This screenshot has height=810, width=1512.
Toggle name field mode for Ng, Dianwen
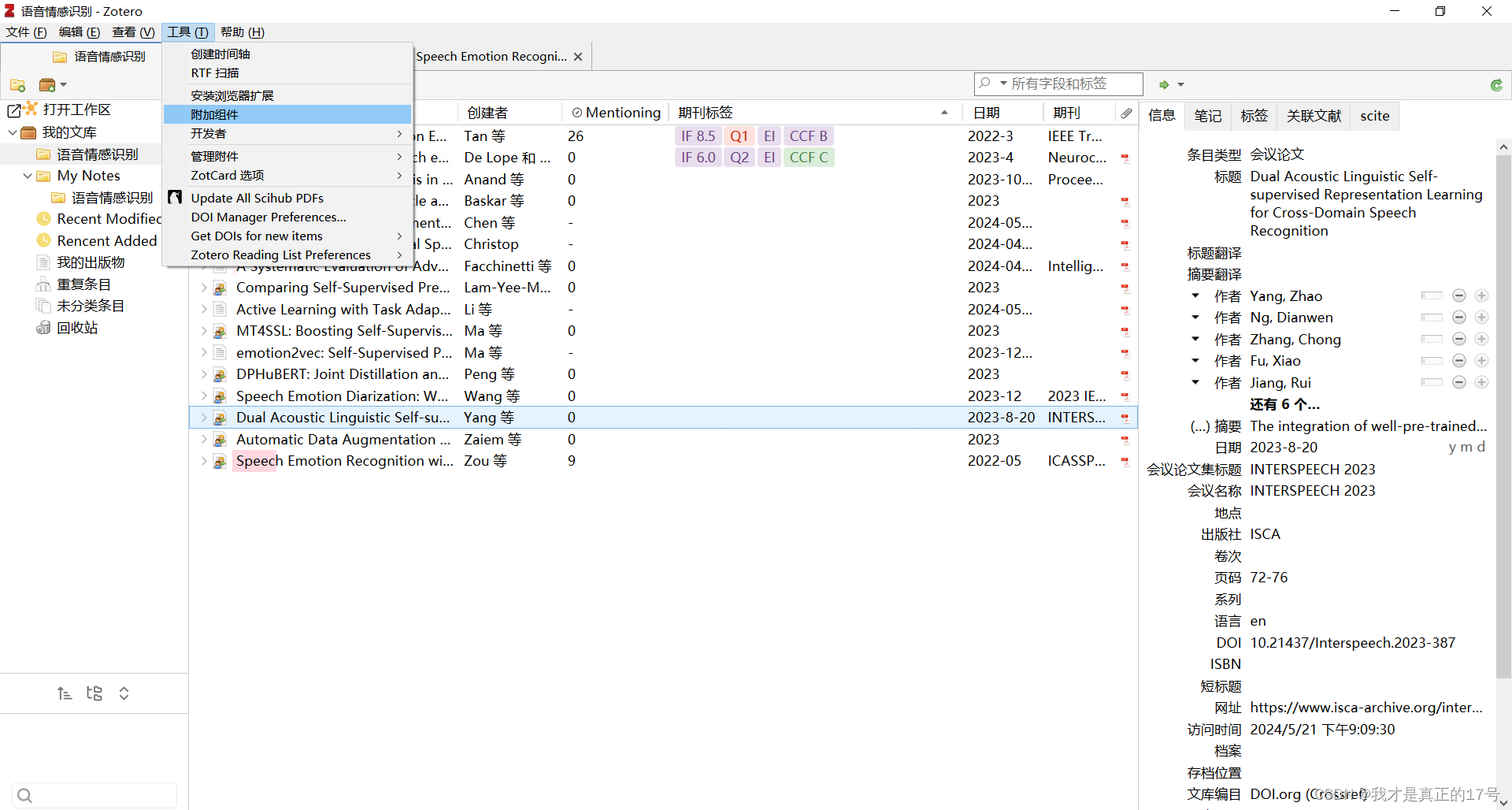1432,318
